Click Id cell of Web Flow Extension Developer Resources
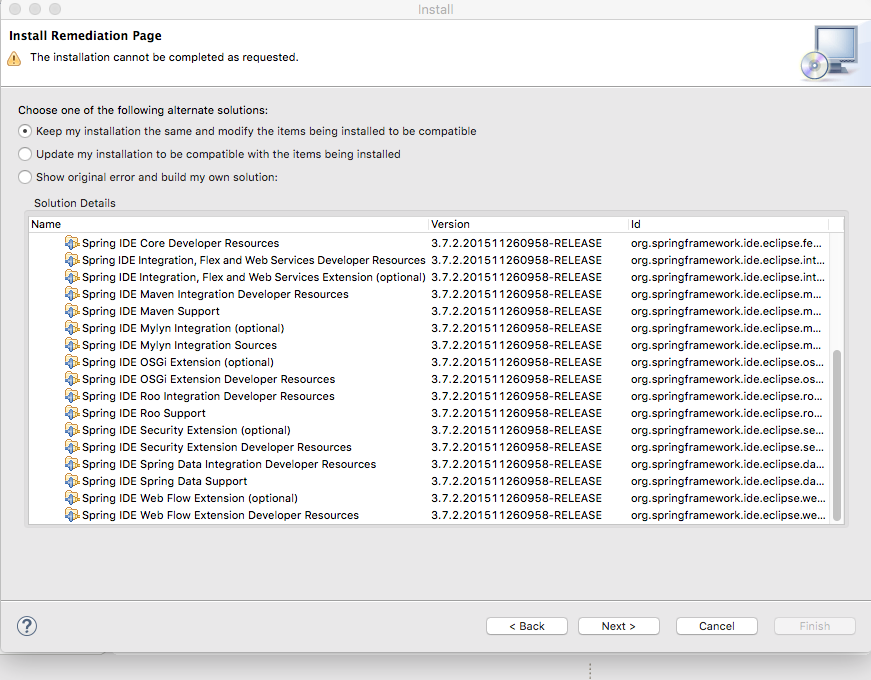Image resolution: width=871 pixels, height=680 pixels. point(728,516)
